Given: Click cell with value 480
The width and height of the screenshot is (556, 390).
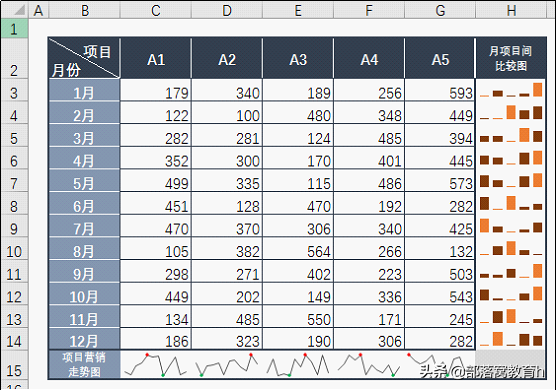Looking at the screenshot, I should coord(298,113).
